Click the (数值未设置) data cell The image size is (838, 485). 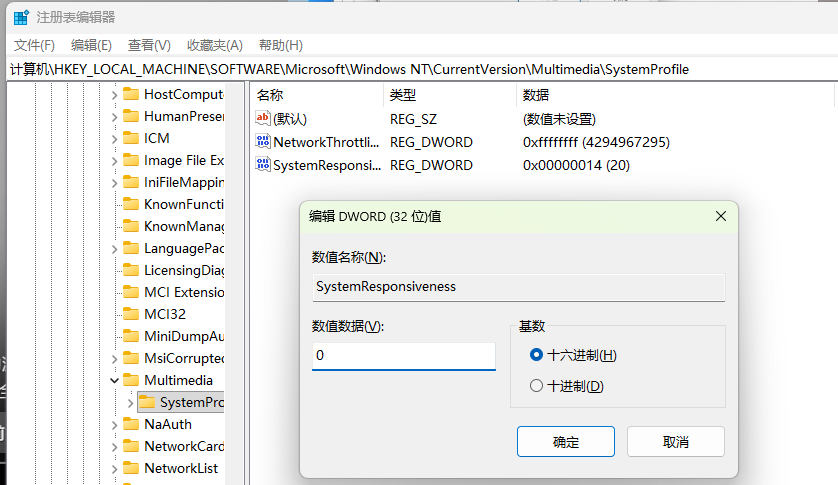coord(559,119)
